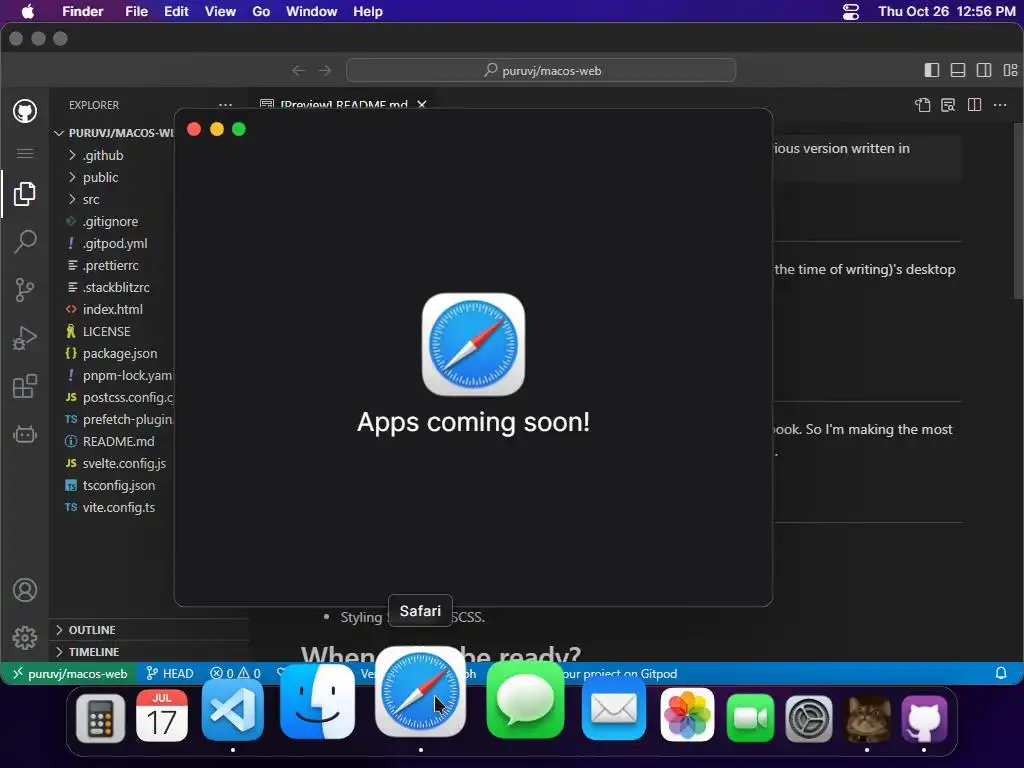Click the GitHub icon in activity bar

[x=25, y=111]
